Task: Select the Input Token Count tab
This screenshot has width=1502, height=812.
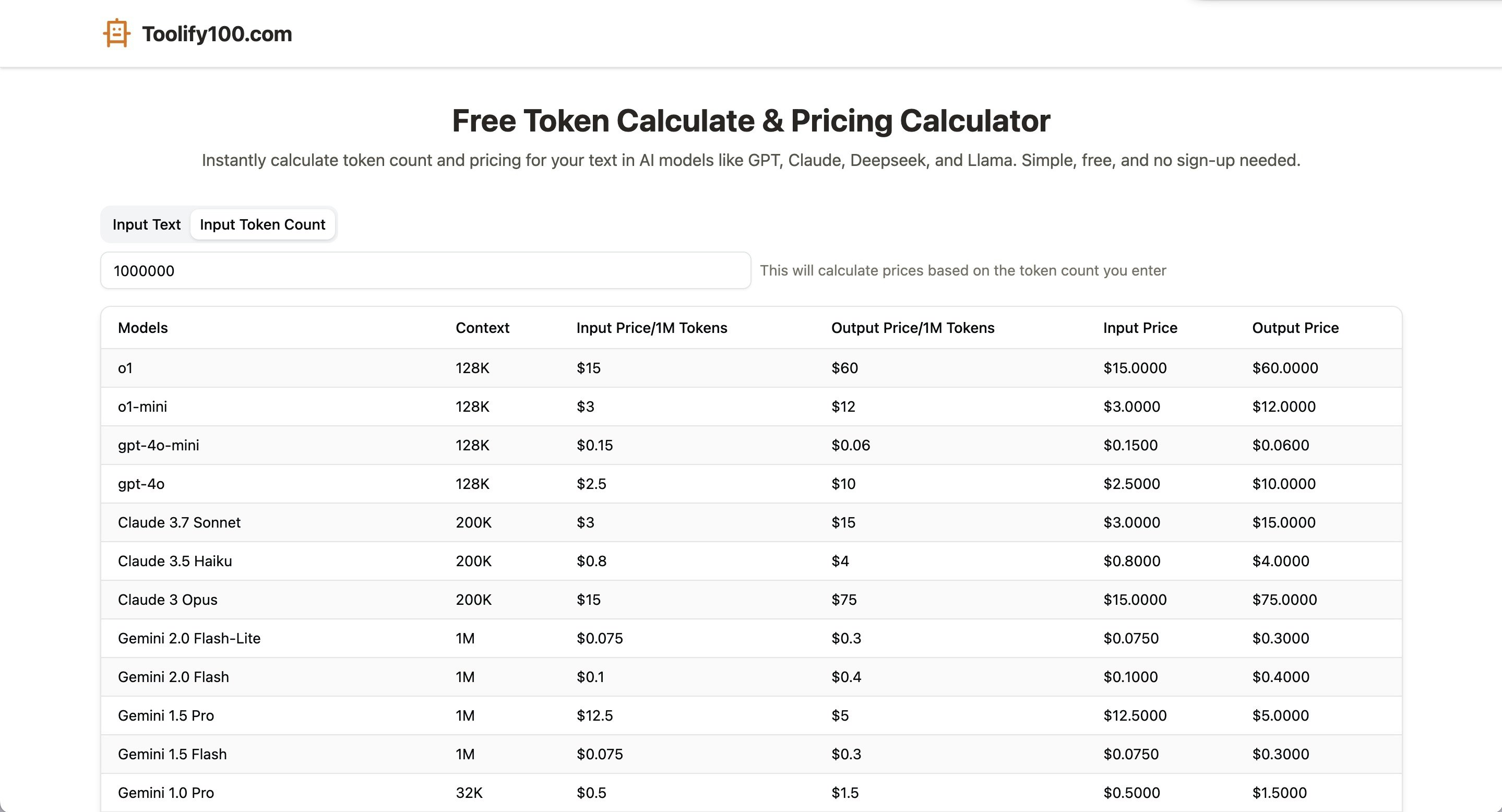Action: (x=263, y=224)
